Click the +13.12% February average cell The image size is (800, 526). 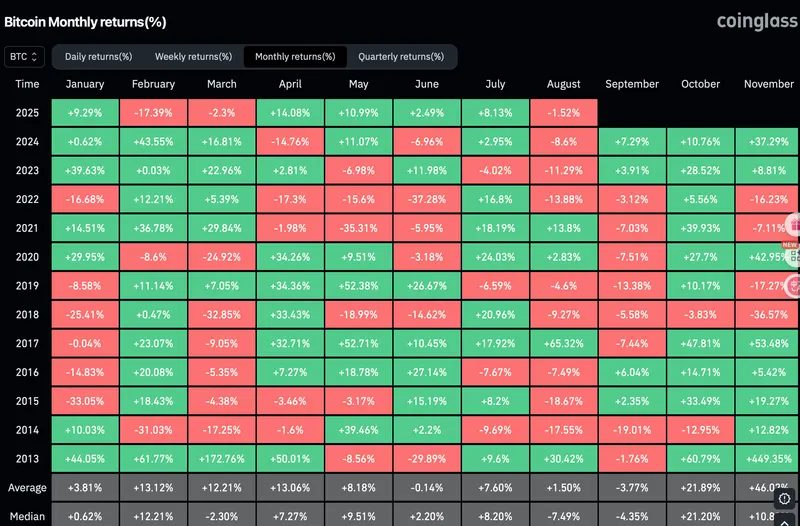[x=153, y=488]
